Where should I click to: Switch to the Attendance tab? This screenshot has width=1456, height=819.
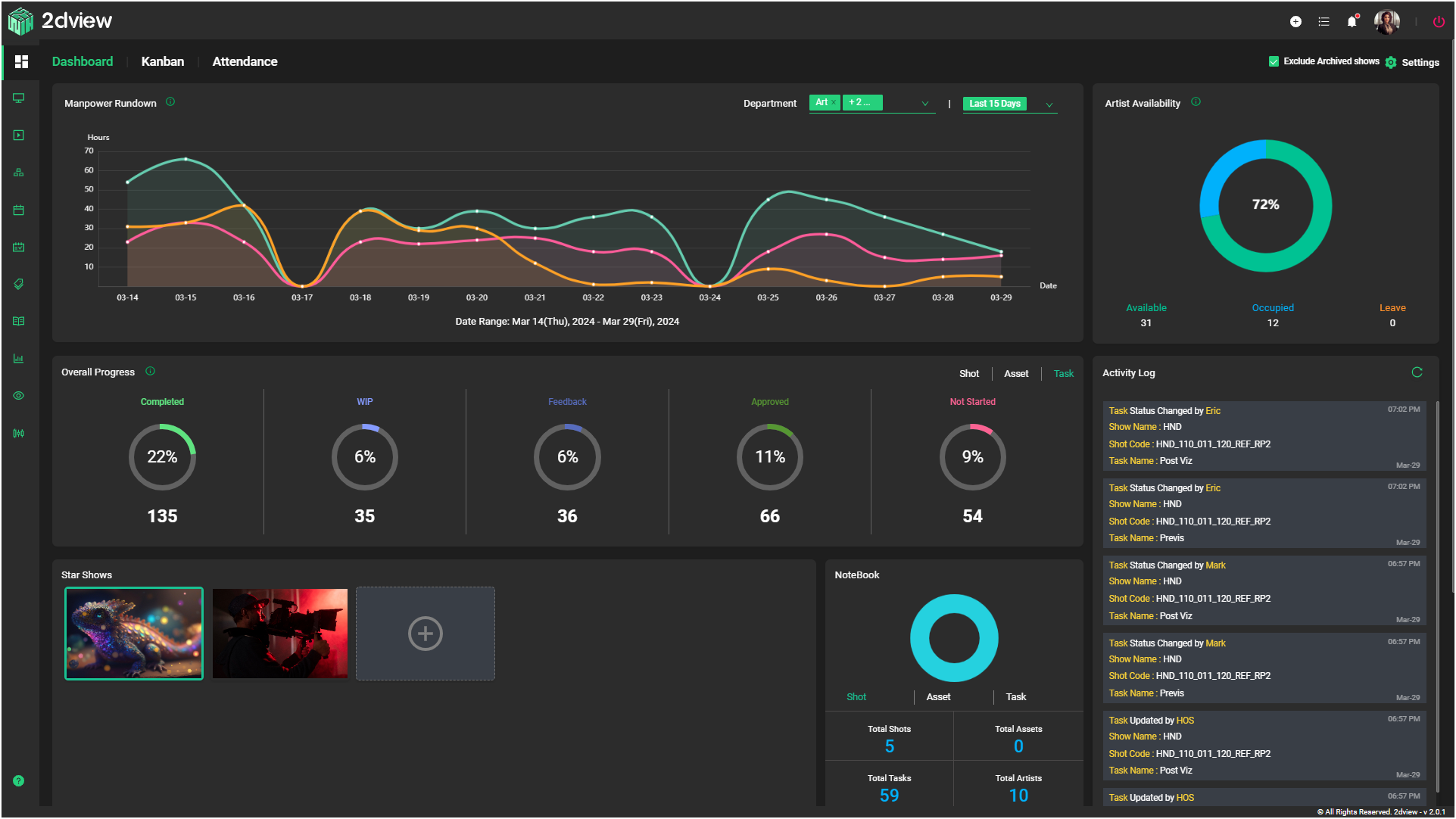[x=245, y=62]
